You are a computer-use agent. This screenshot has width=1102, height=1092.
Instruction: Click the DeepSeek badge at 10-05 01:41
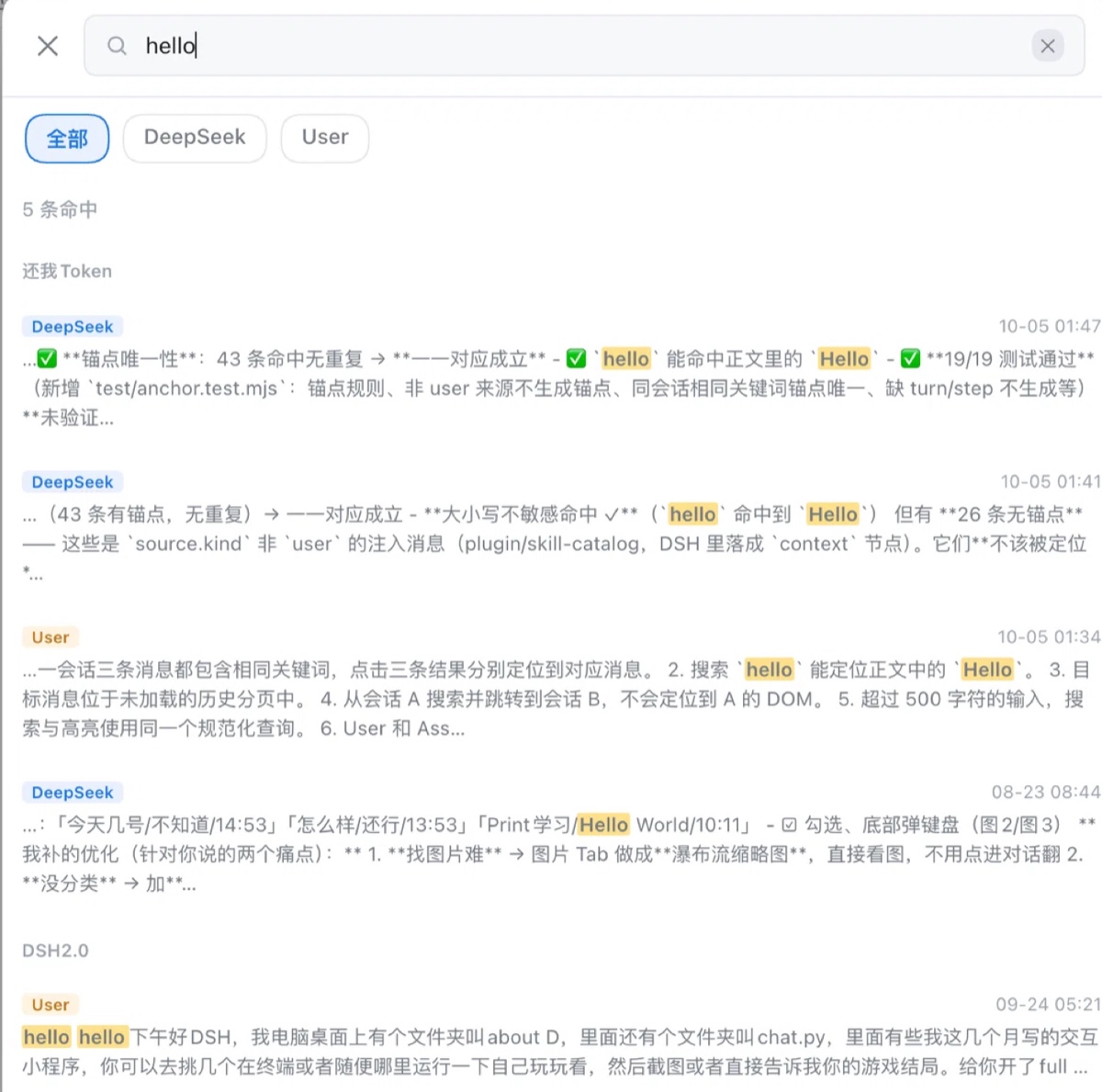coord(73,482)
